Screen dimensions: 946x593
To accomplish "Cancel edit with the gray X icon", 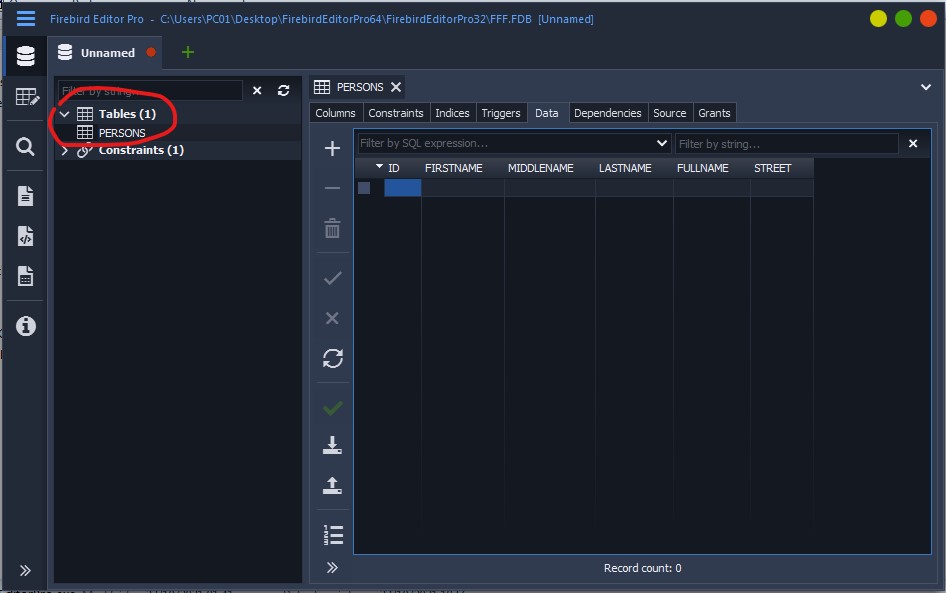I will pyautogui.click(x=332, y=318).
